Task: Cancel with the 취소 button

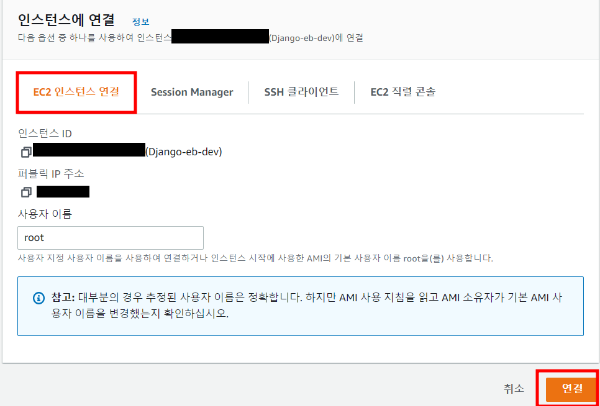Action: point(514,389)
